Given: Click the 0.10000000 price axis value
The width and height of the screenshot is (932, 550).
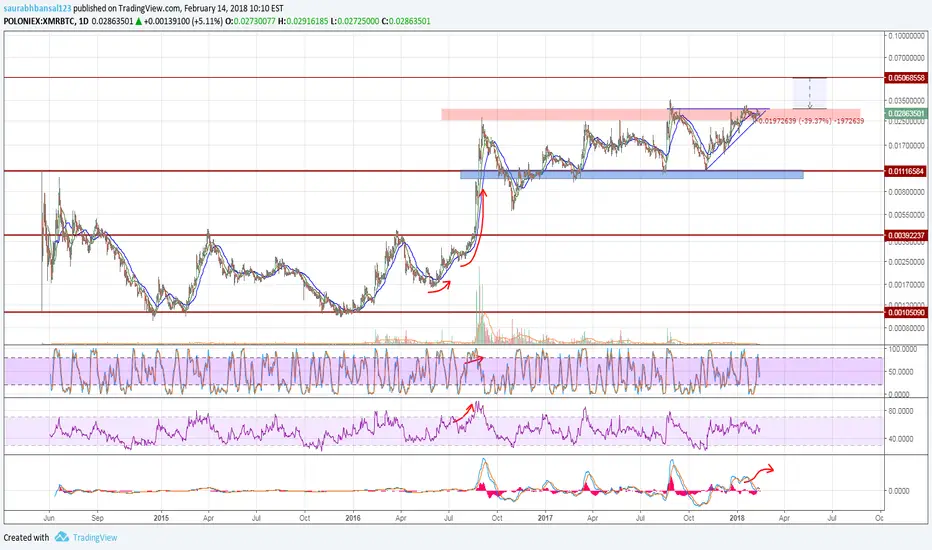Looking at the screenshot, I should point(907,36).
